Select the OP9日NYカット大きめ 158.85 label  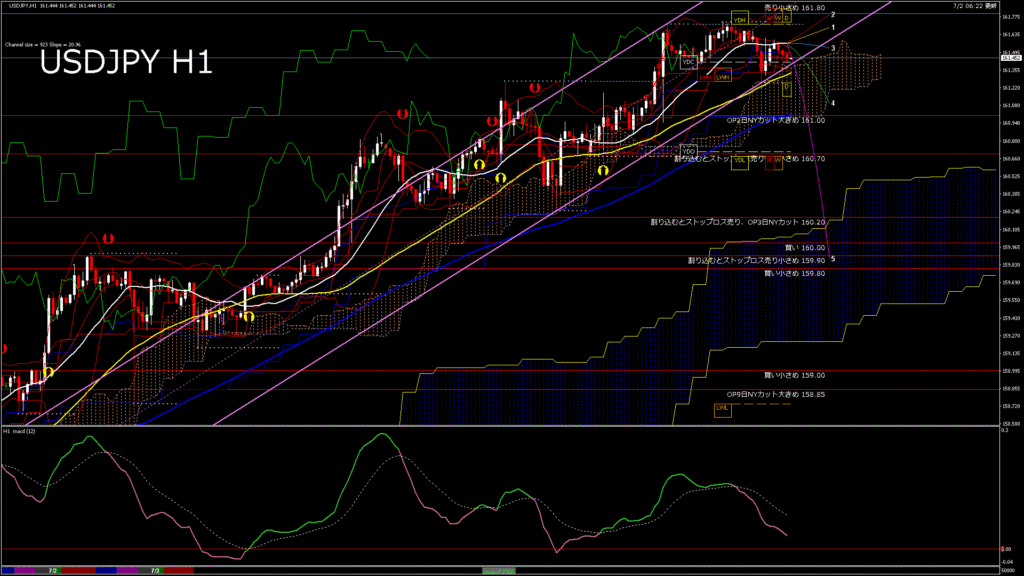tap(775, 394)
